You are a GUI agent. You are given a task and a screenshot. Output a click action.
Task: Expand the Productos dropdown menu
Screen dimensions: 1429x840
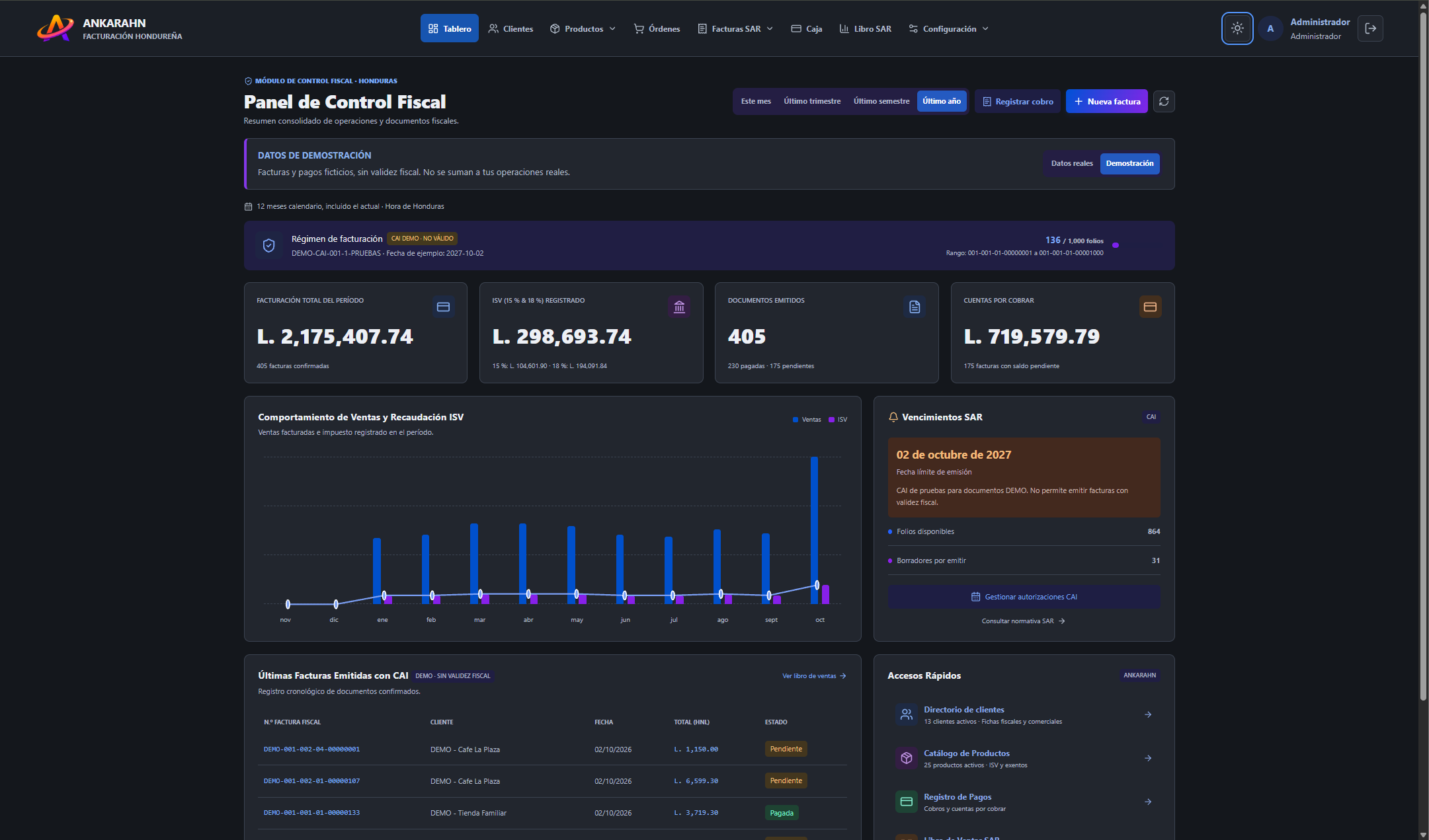pyautogui.click(x=583, y=28)
